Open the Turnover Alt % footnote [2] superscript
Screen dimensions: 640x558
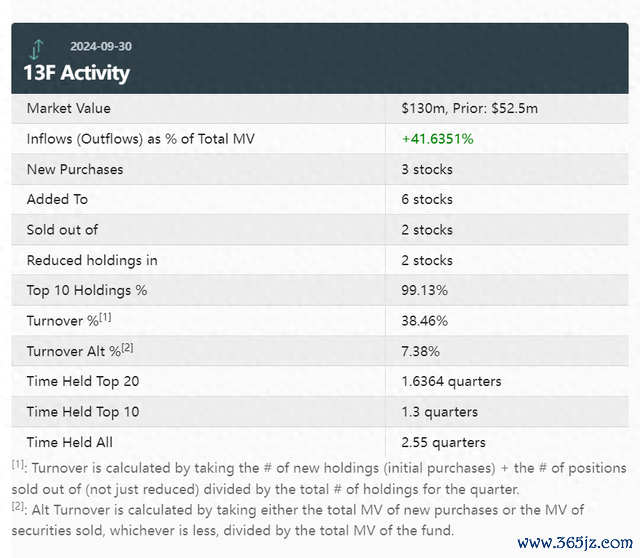pyautogui.click(x=127, y=348)
